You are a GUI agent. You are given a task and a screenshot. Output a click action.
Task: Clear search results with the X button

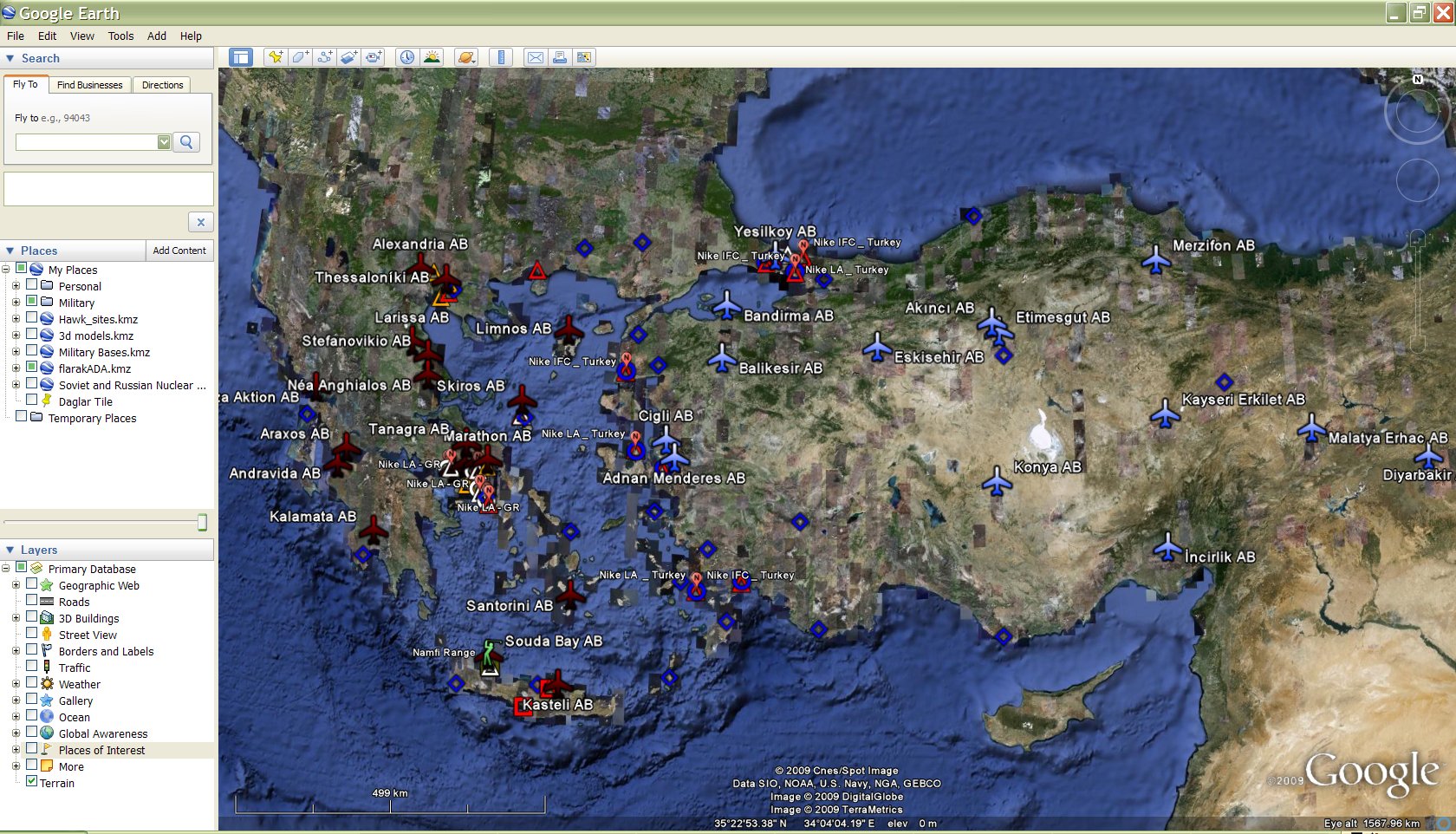click(200, 222)
